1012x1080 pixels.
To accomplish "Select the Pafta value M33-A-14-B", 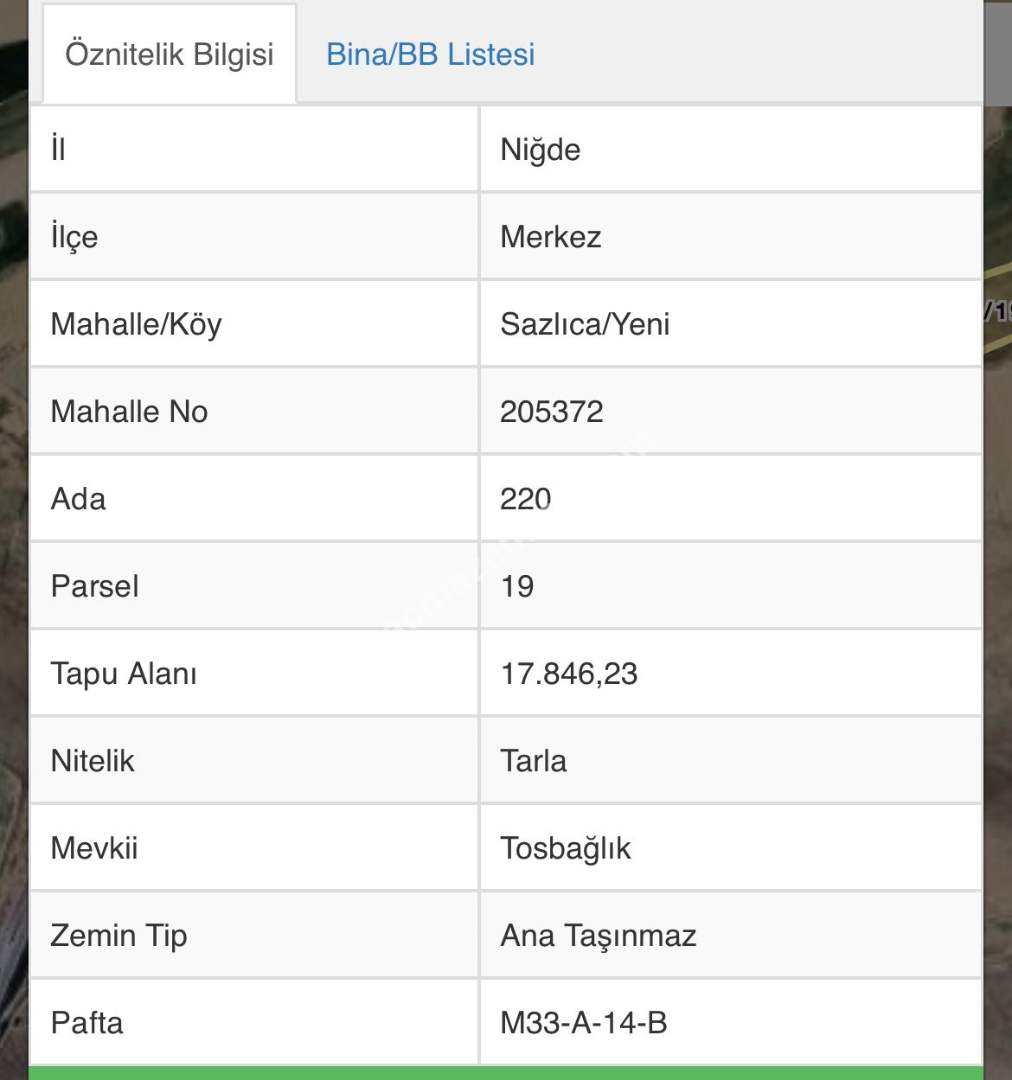I will point(584,1023).
